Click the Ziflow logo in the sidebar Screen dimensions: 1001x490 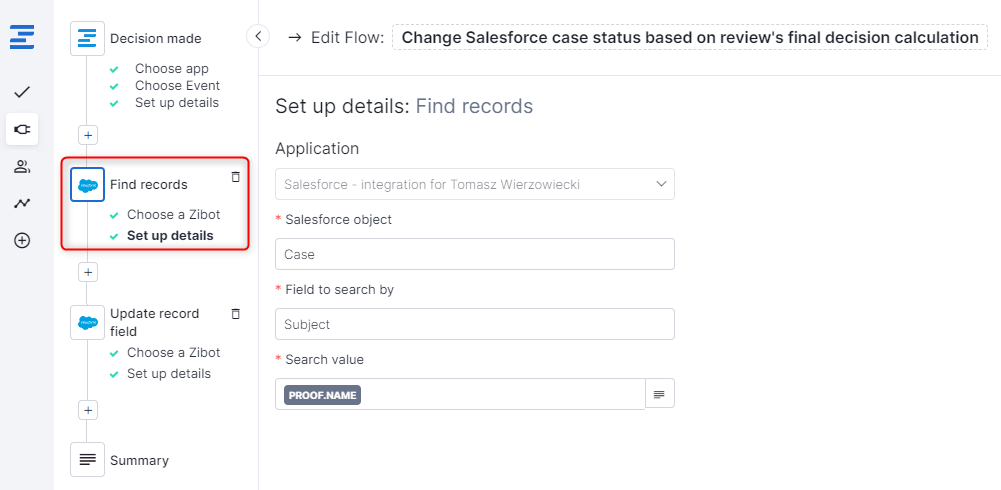click(x=22, y=36)
